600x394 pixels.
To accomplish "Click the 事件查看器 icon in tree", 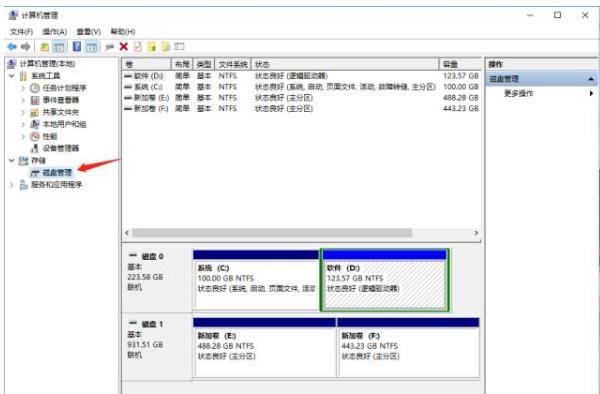I will coord(35,100).
